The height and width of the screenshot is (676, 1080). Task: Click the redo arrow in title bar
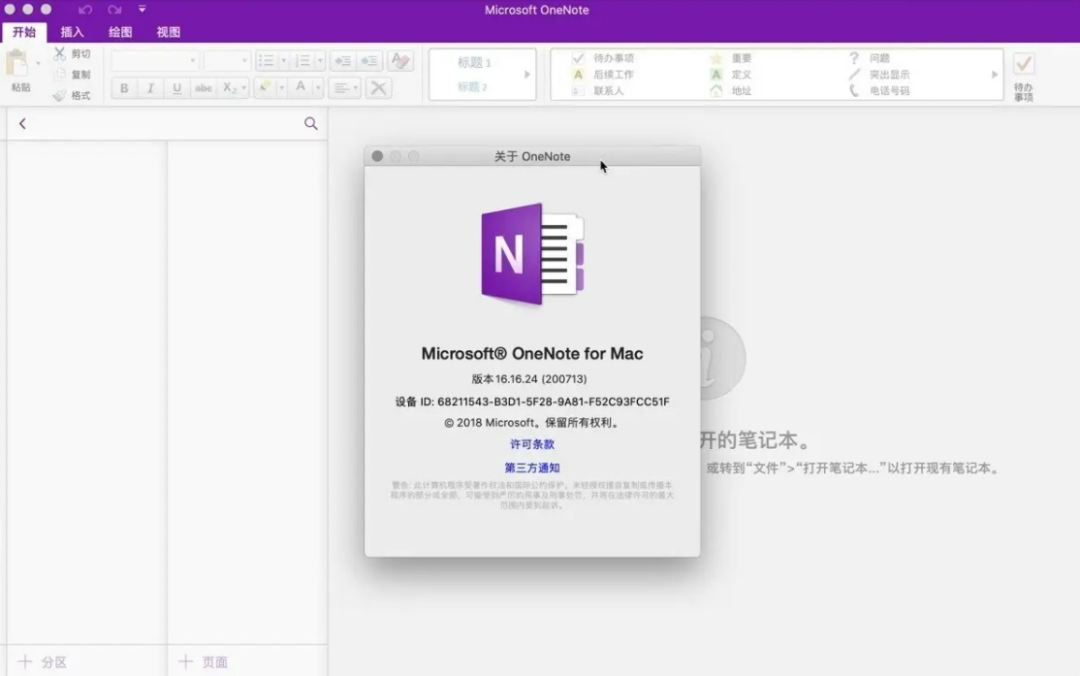tap(114, 10)
